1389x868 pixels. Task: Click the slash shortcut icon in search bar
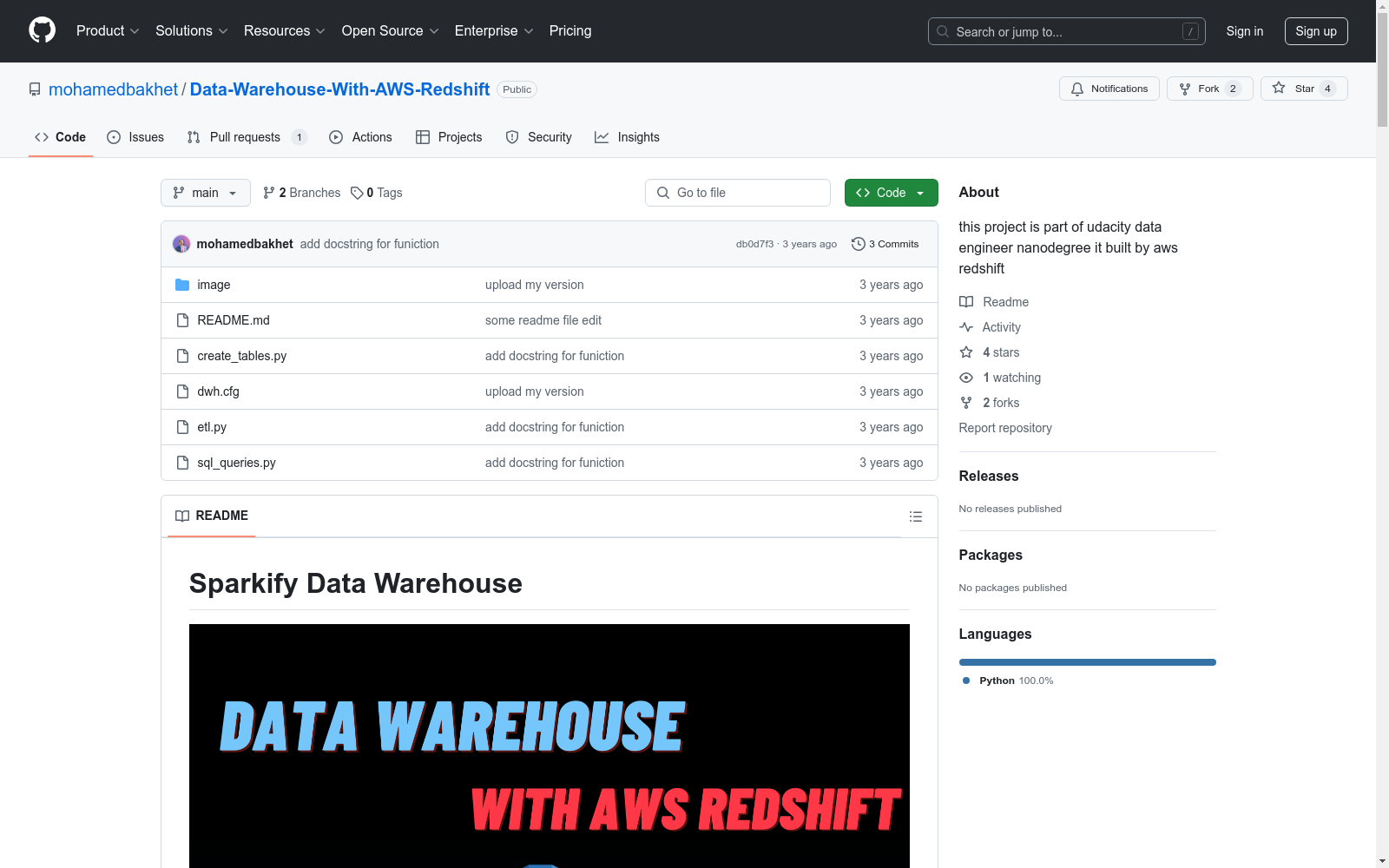(1190, 31)
